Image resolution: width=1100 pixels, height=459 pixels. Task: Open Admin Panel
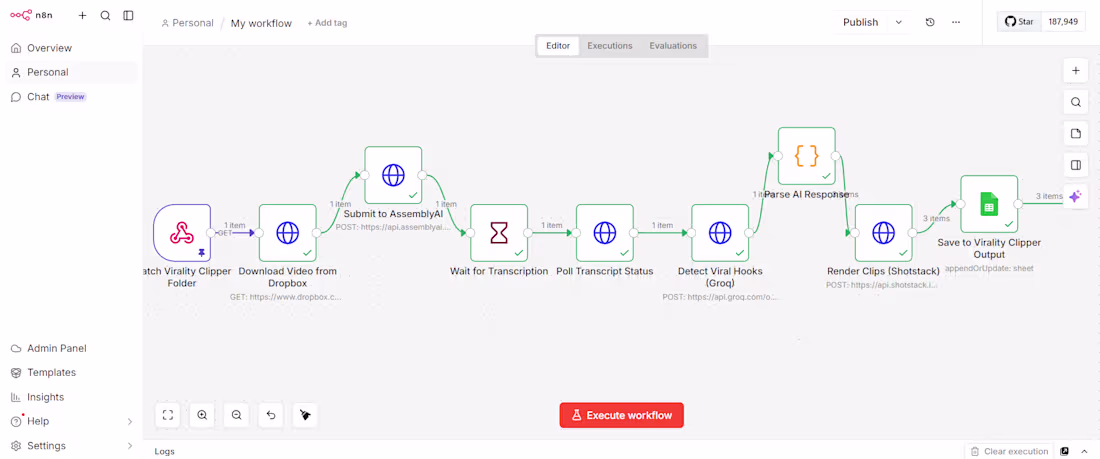[71, 348]
